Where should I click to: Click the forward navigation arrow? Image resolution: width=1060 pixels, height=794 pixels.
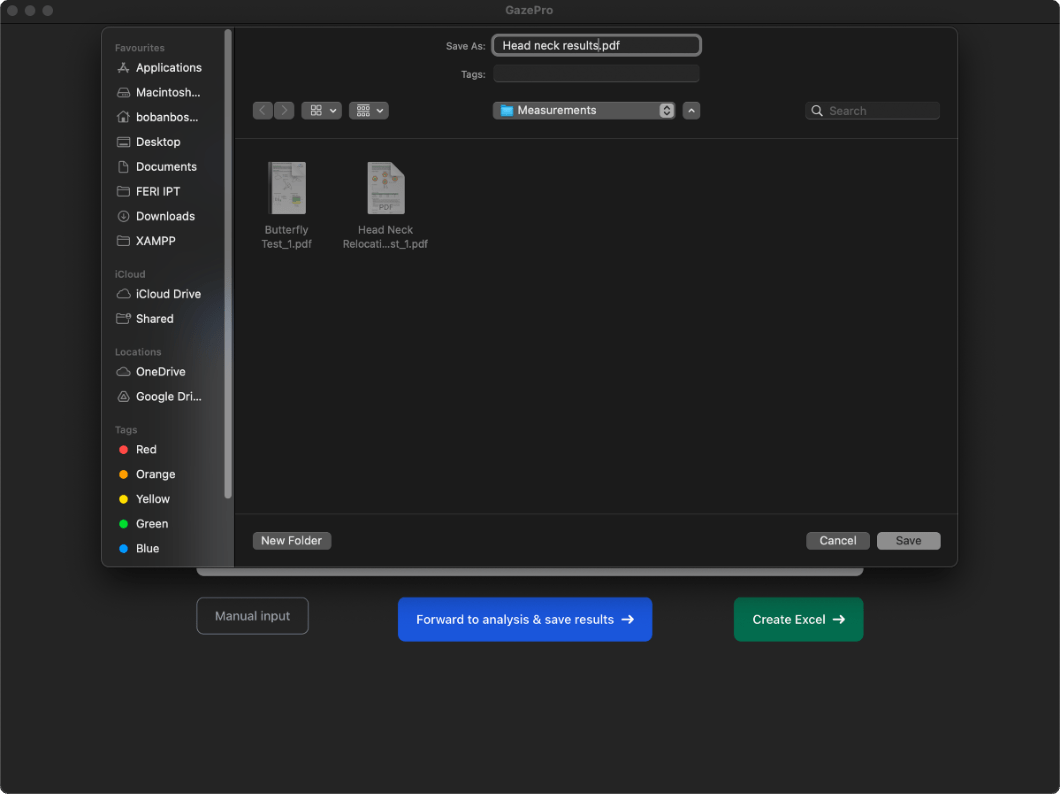coord(284,111)
